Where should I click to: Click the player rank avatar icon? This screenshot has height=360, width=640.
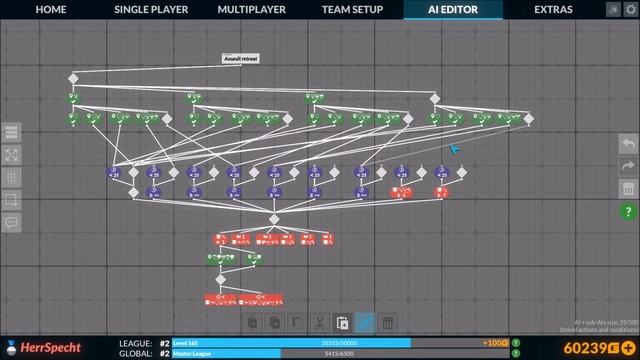[11, 348]
